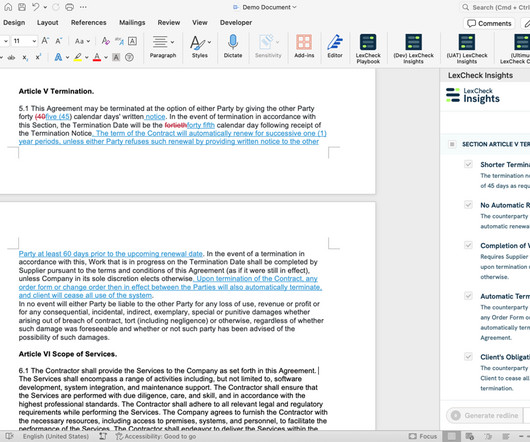Screen dimensions: 530x442
Task: Open the Add-ins gallery
Action: pos(304,46)
